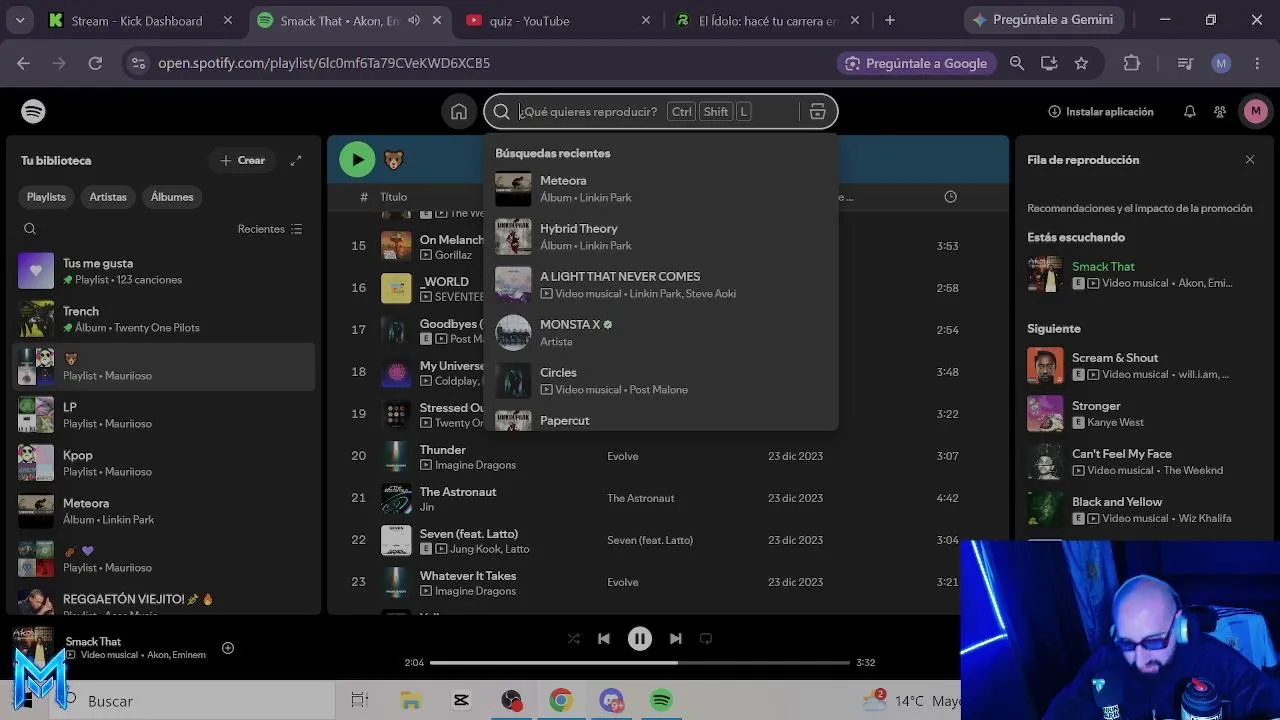Open the Browse icon beside the search field
The image size is (1280, 720).
pyautogui.click(x=817, y=112)
